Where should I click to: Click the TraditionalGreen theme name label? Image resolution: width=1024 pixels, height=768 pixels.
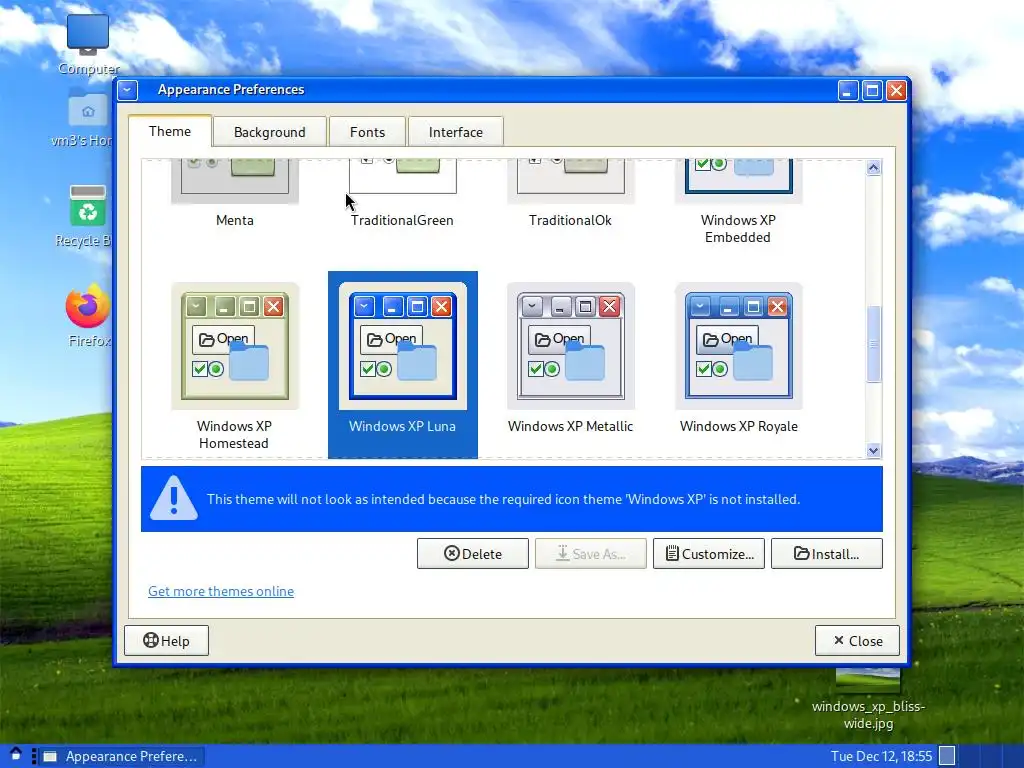click(402, 220)
